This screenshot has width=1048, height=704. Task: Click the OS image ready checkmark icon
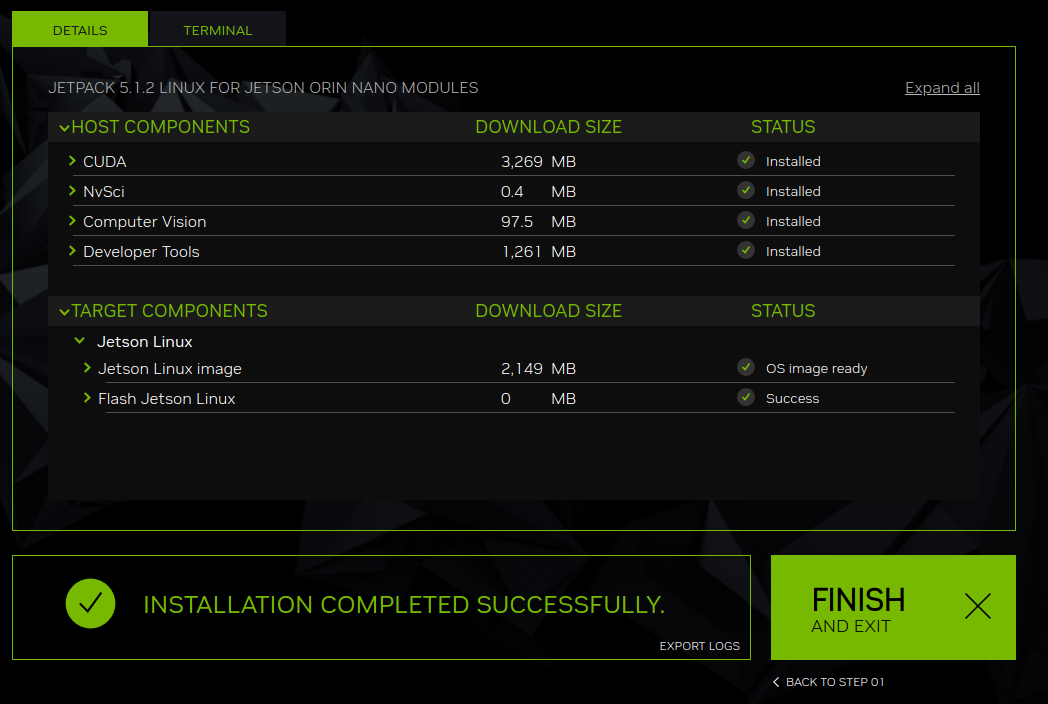pyautogui.click(x=746, y=368)
